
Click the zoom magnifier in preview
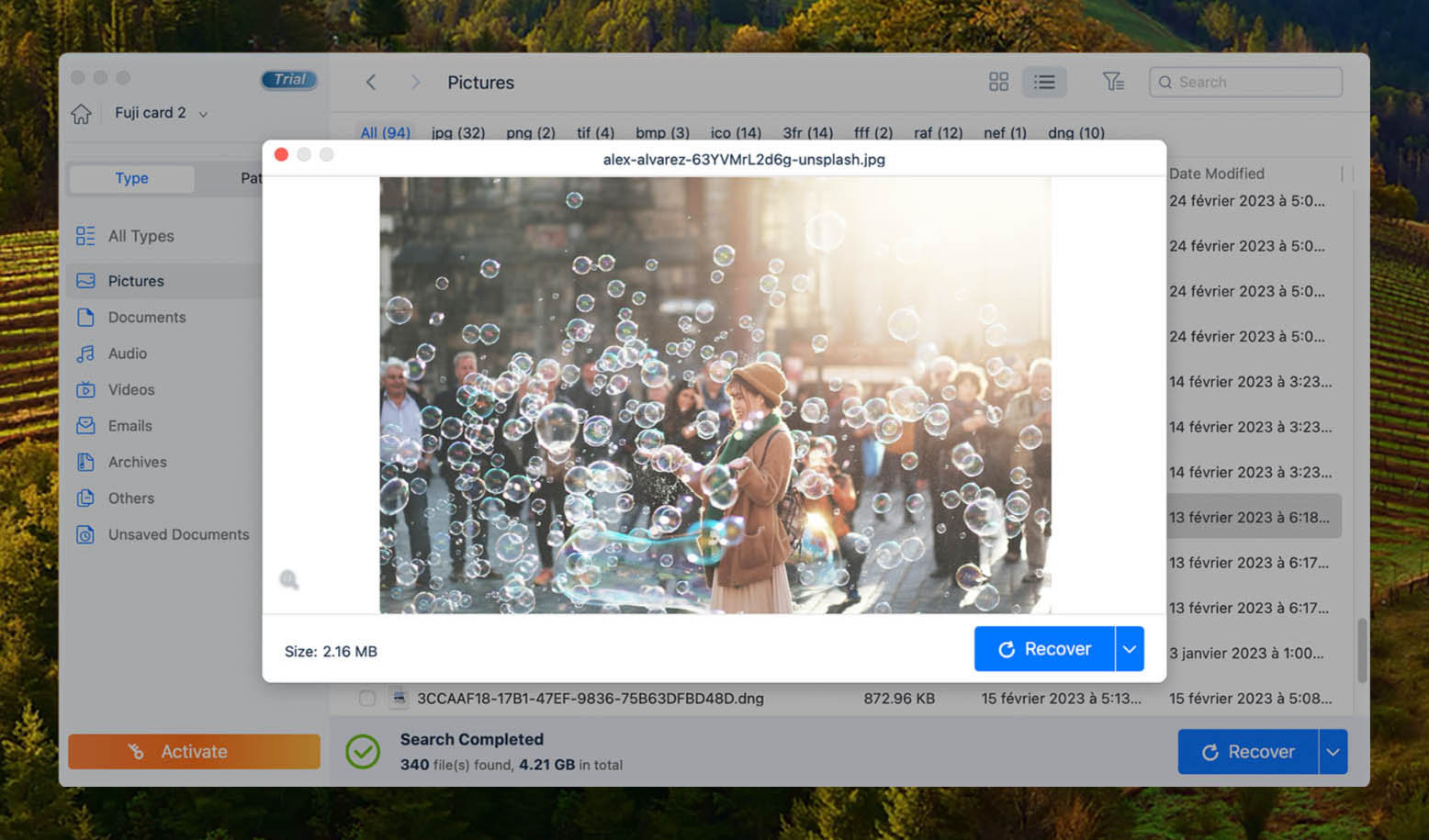pos(289,579)
